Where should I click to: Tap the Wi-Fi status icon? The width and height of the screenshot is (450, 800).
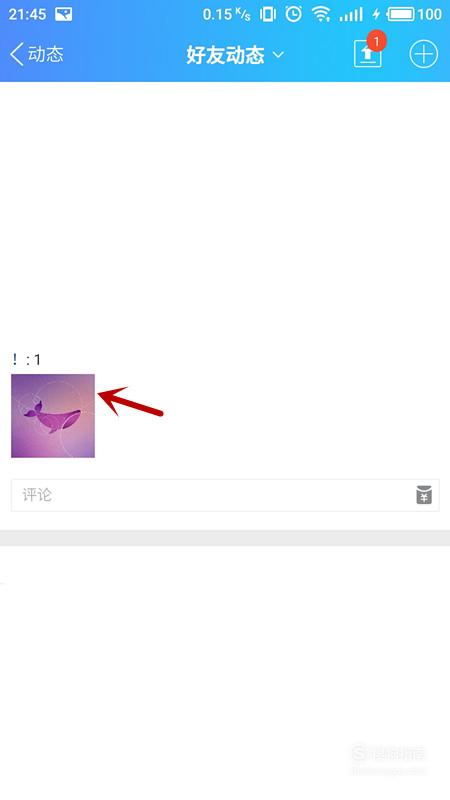coord(321,14)
